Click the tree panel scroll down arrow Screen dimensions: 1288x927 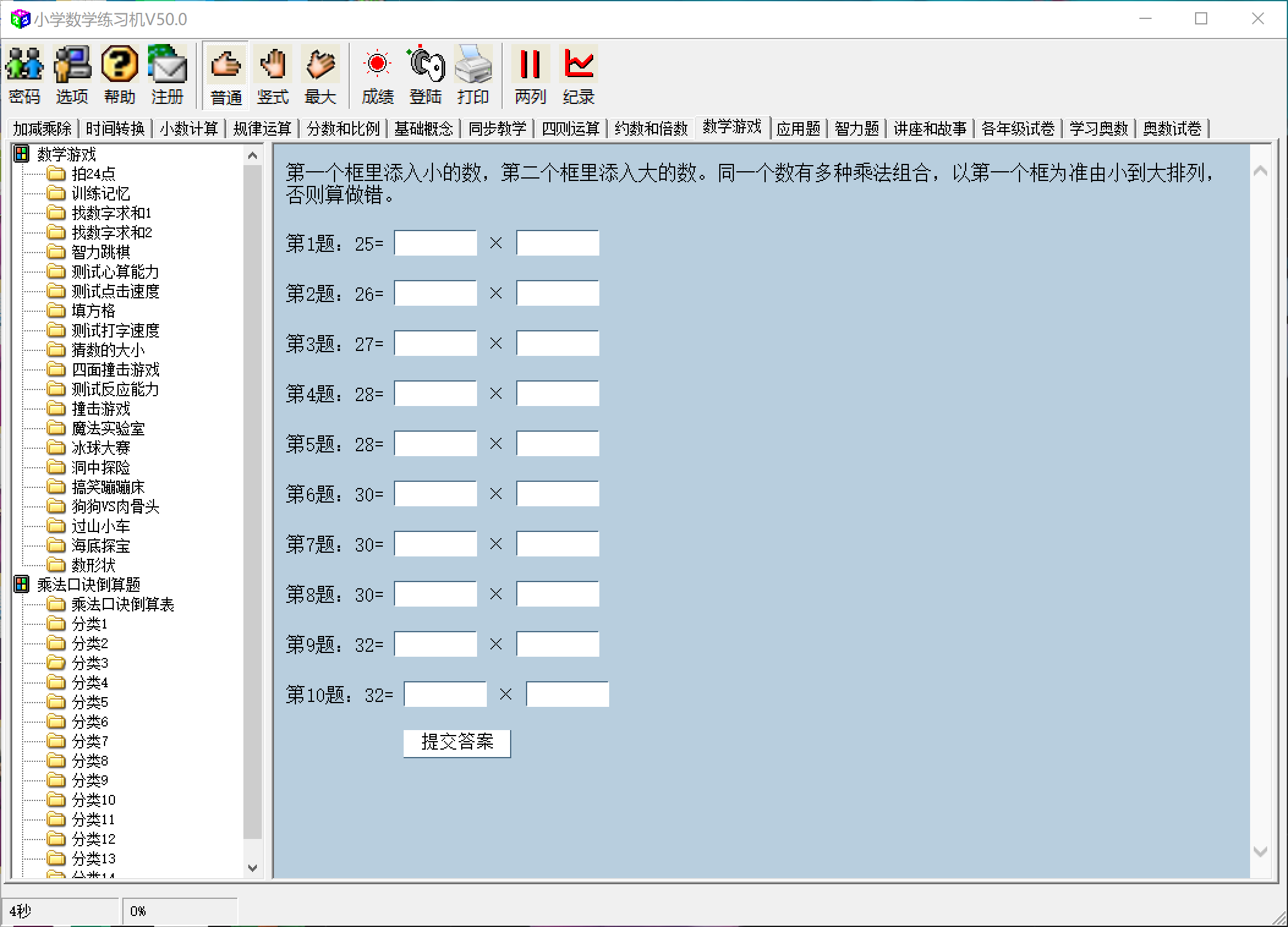(253, 868)
